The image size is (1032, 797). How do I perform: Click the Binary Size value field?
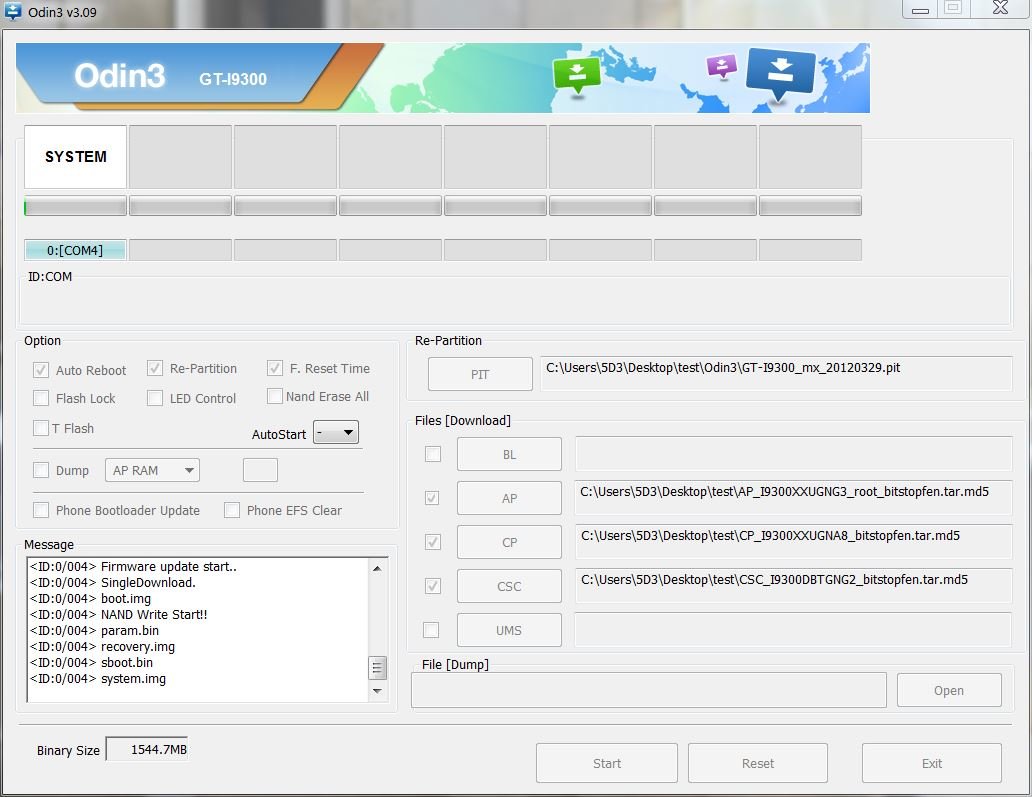147,749
